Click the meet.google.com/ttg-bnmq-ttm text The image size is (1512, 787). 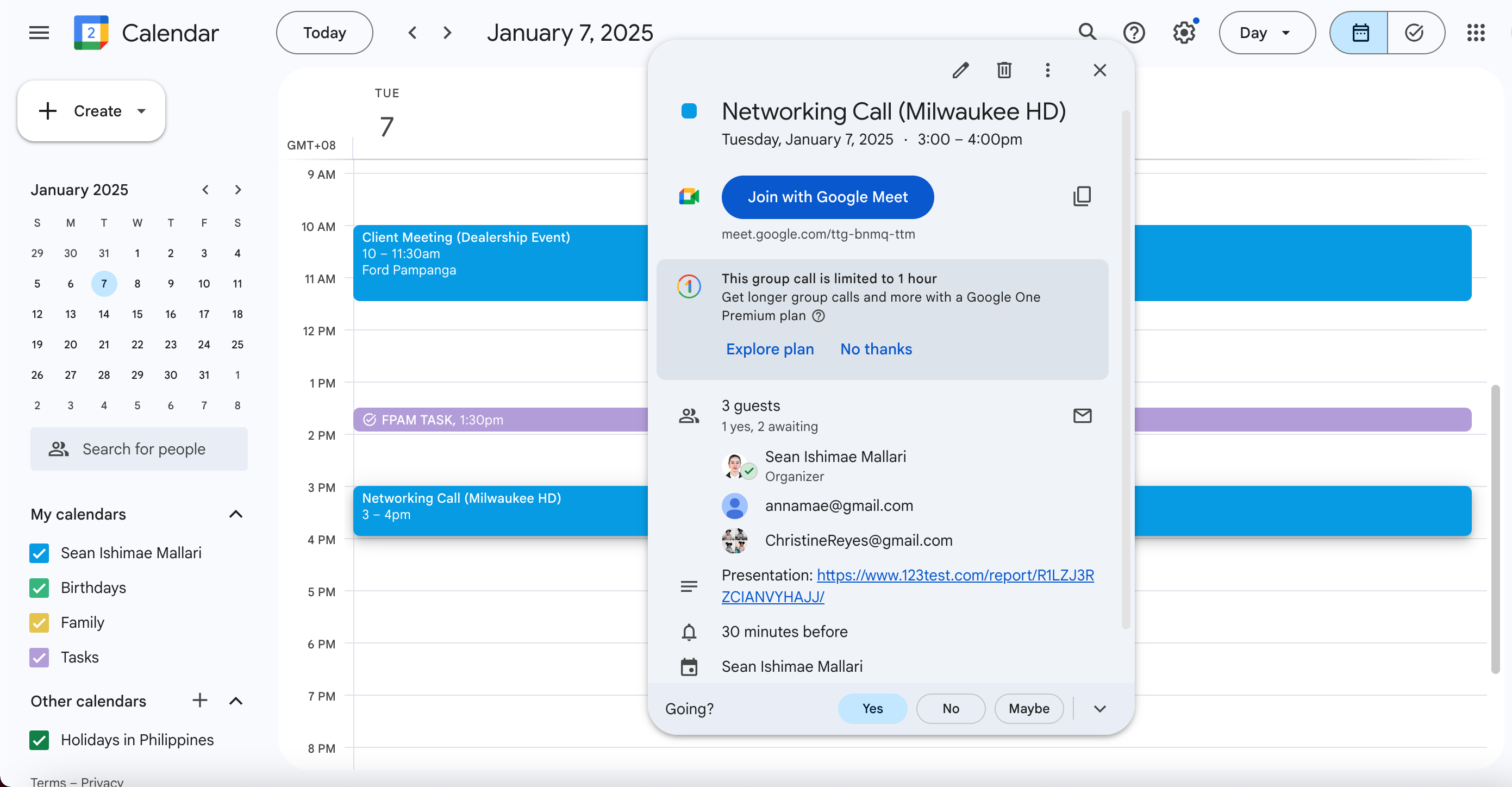pyautogui.click(x=818, y=234)
